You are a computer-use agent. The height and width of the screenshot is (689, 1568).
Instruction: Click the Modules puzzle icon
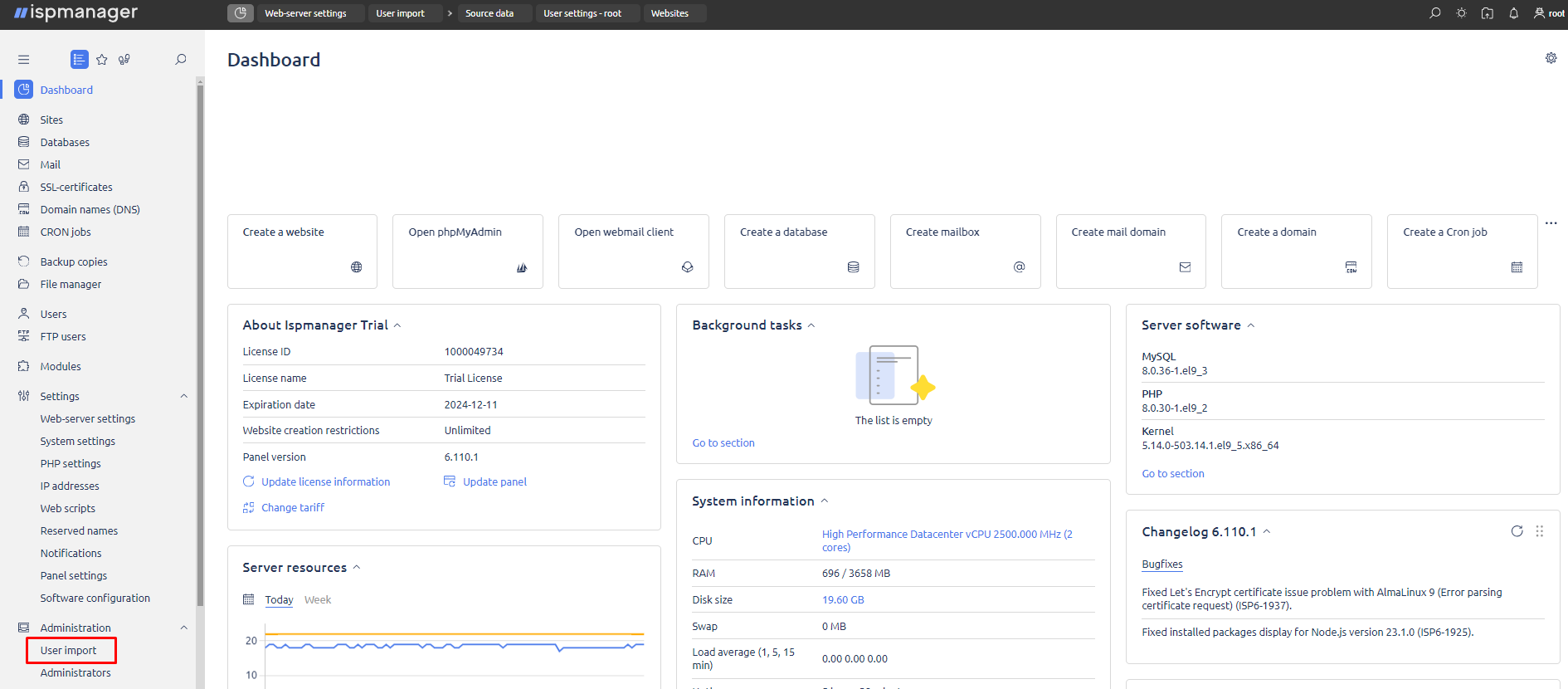(x=24, y=366)
